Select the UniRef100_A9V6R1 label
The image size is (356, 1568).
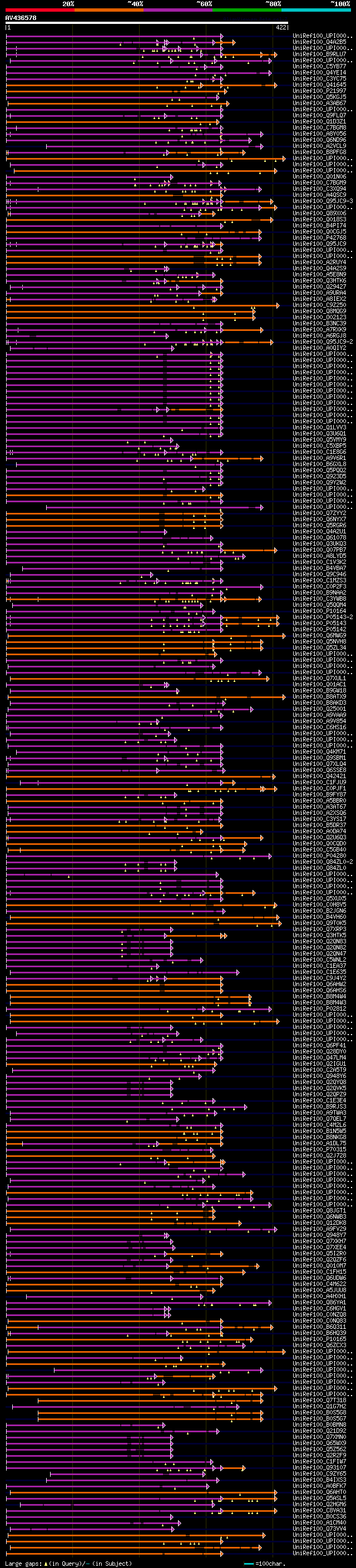click(x=319, y=458)
